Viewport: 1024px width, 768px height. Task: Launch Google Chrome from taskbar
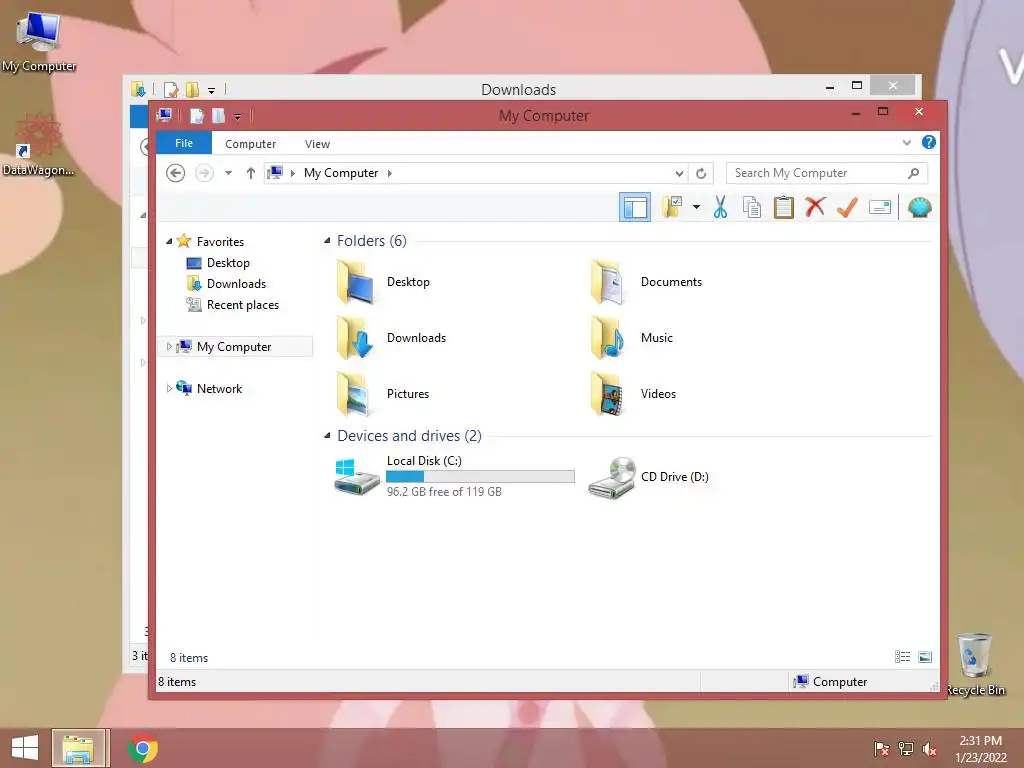tap(142, 748)
